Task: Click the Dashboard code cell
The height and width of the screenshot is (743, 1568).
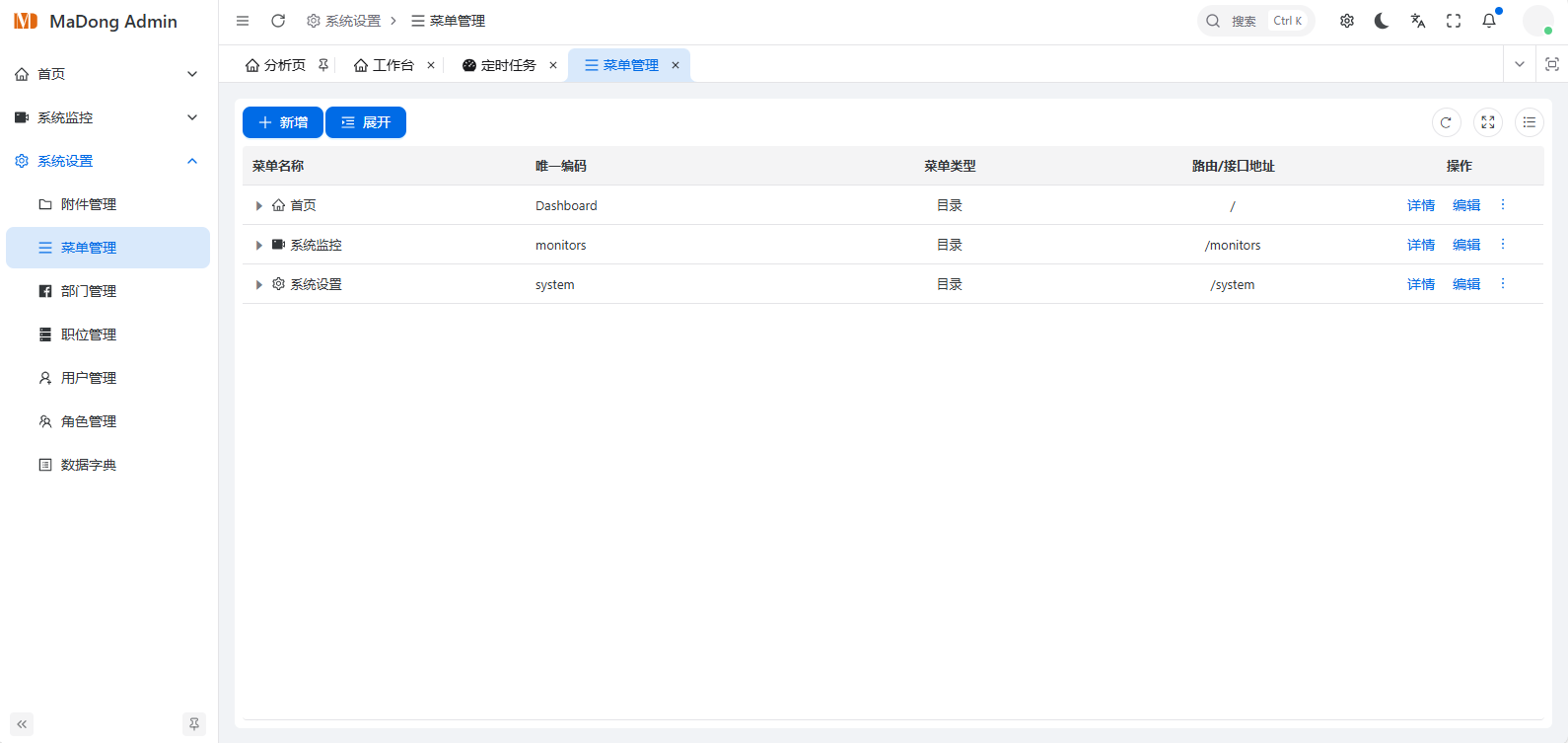Action: (566, 205)
